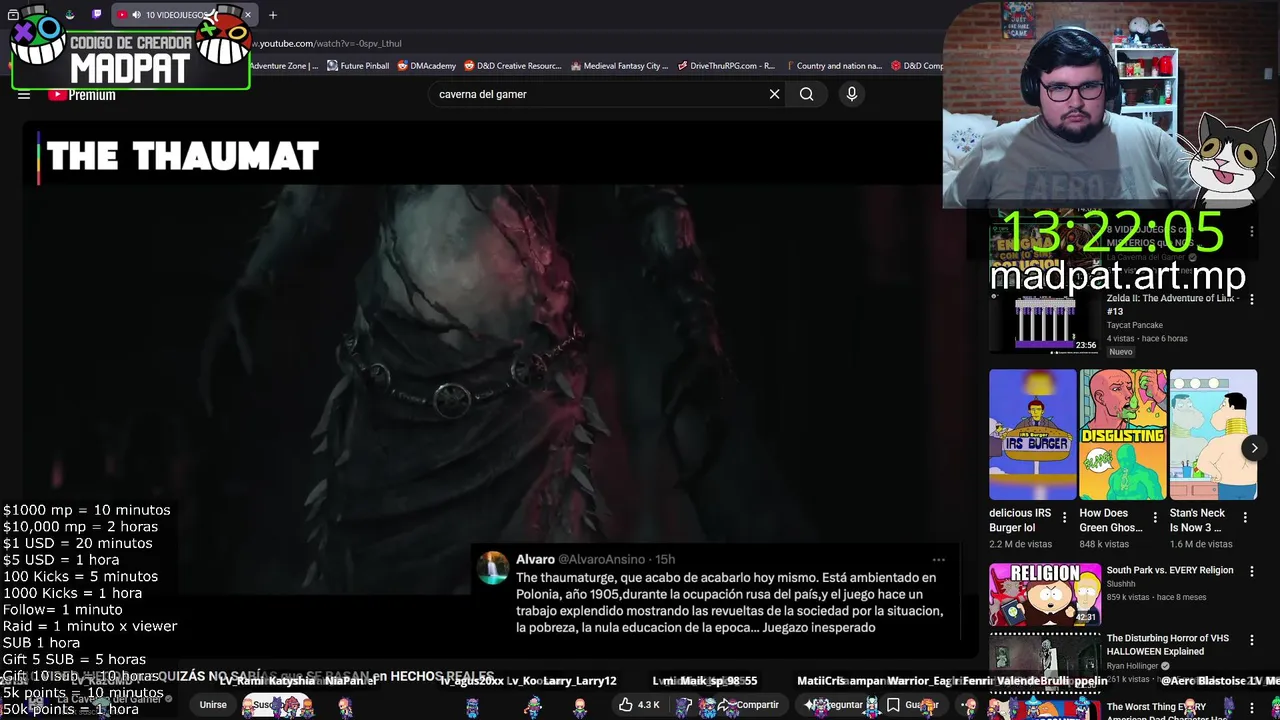
Task: Open the 'Stan's Neck Is Now 3...' short
Action: [1213, 434]
